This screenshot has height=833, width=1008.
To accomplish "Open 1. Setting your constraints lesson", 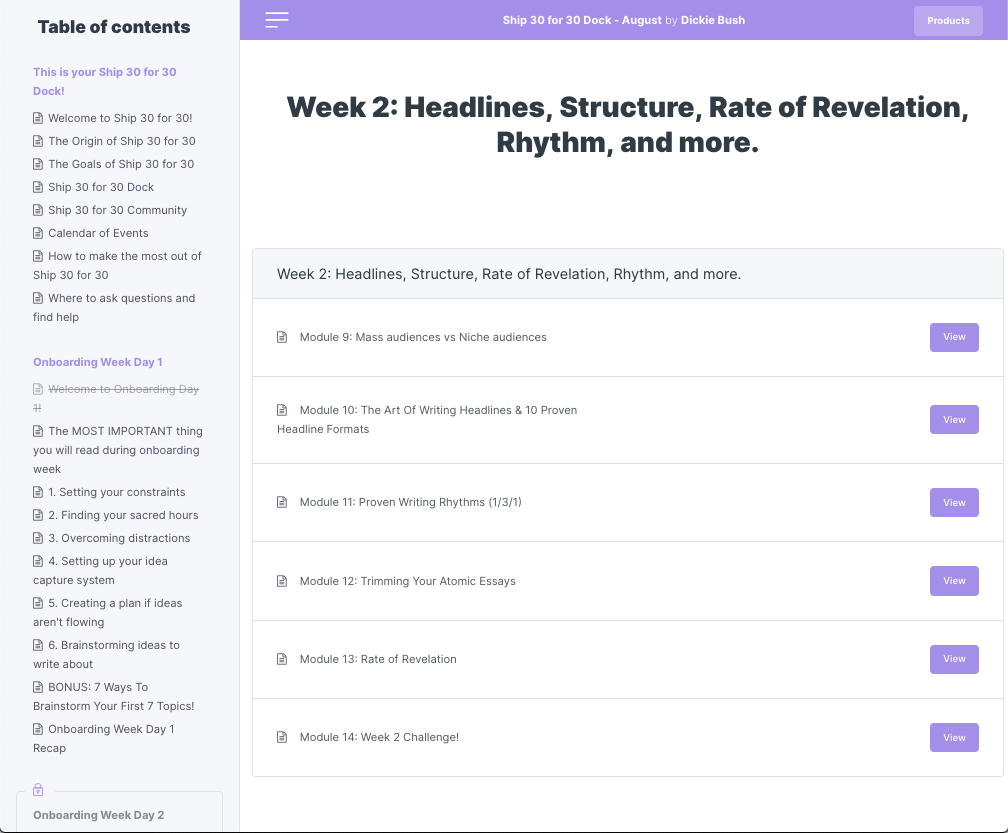I will tap(116, 492).
